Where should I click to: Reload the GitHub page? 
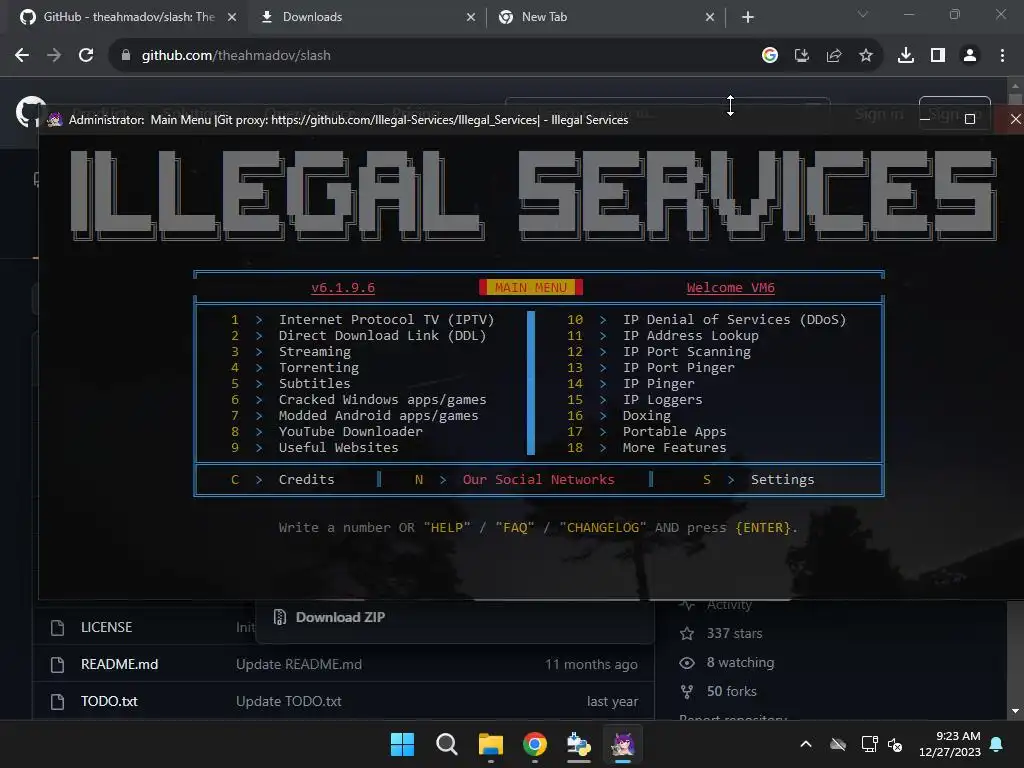[x=86, y=56]
